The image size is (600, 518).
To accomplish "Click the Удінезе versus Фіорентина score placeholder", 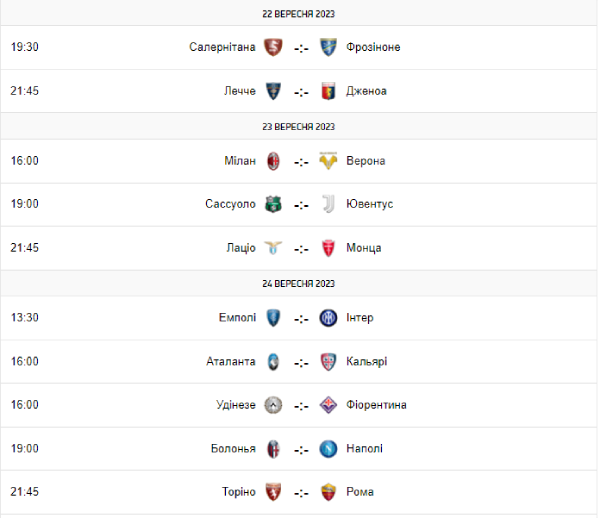I will [300, 405].
